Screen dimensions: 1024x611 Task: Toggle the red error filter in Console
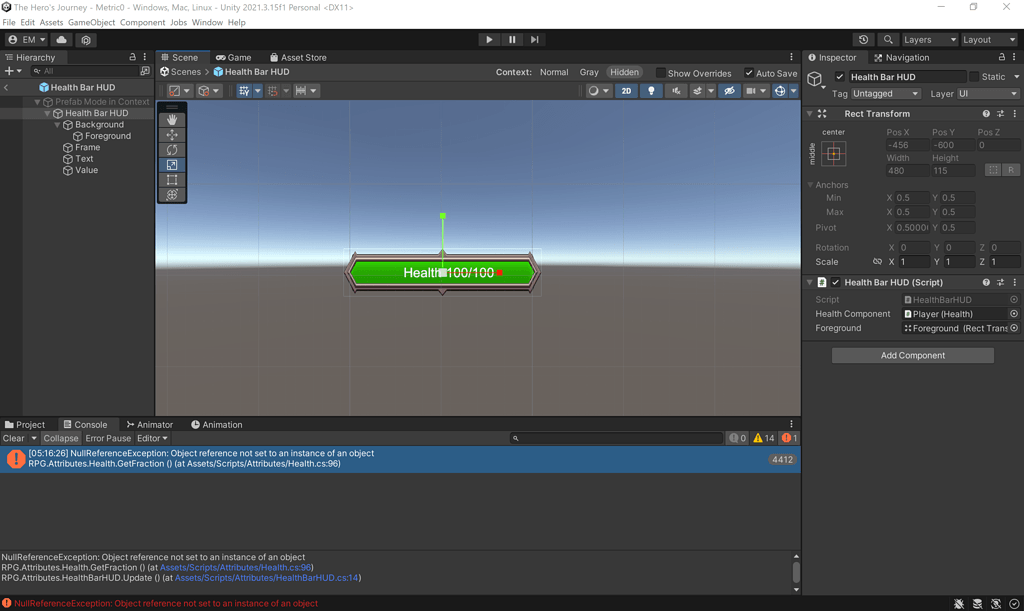(787, 437)
